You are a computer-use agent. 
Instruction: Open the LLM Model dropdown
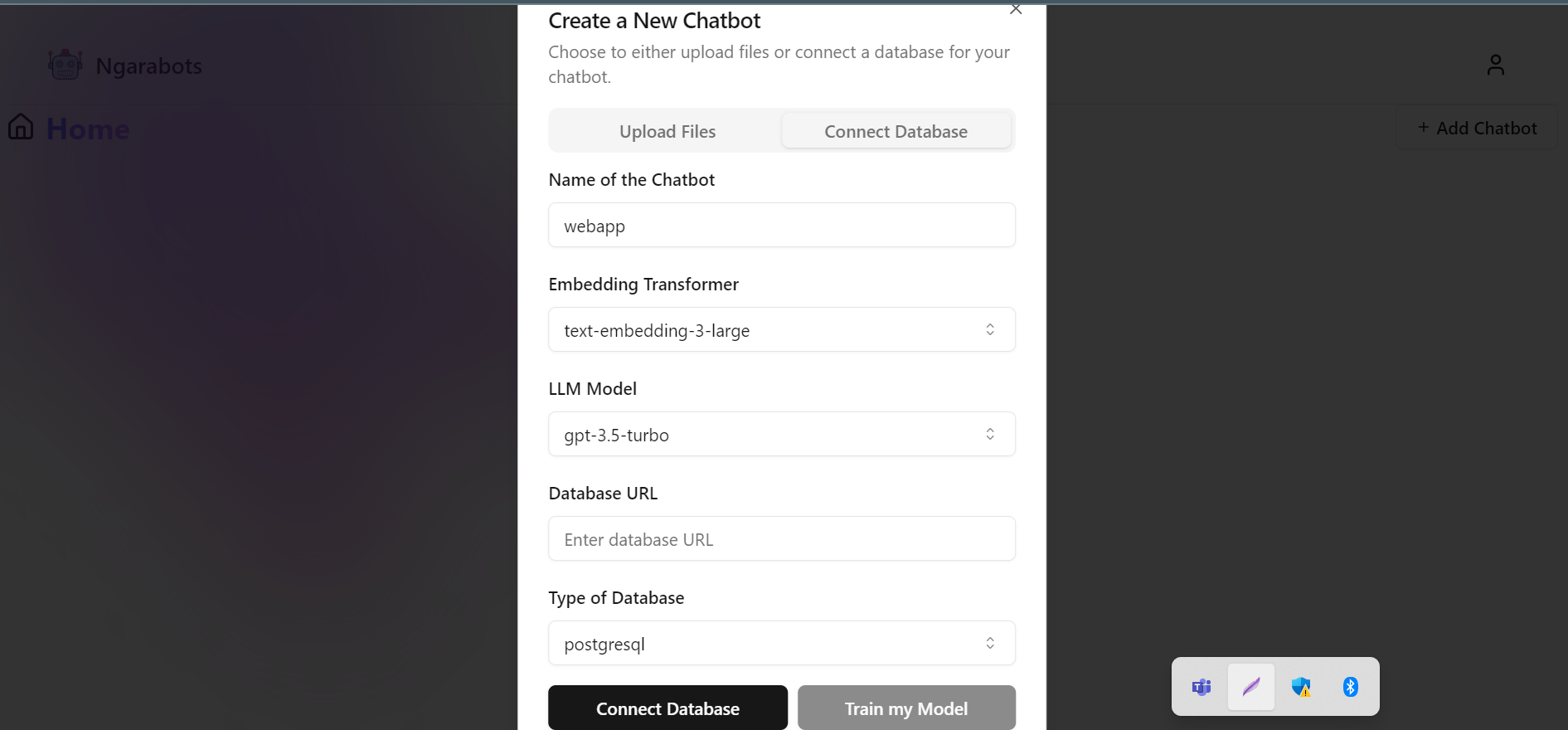781,435
